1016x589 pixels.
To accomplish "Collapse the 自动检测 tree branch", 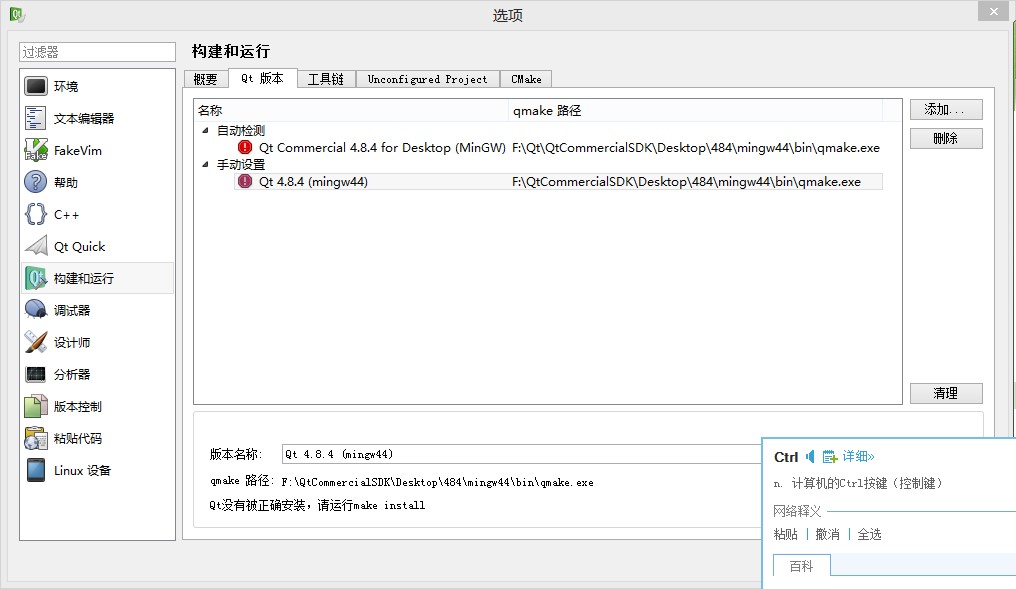I will tap(207, 129).
